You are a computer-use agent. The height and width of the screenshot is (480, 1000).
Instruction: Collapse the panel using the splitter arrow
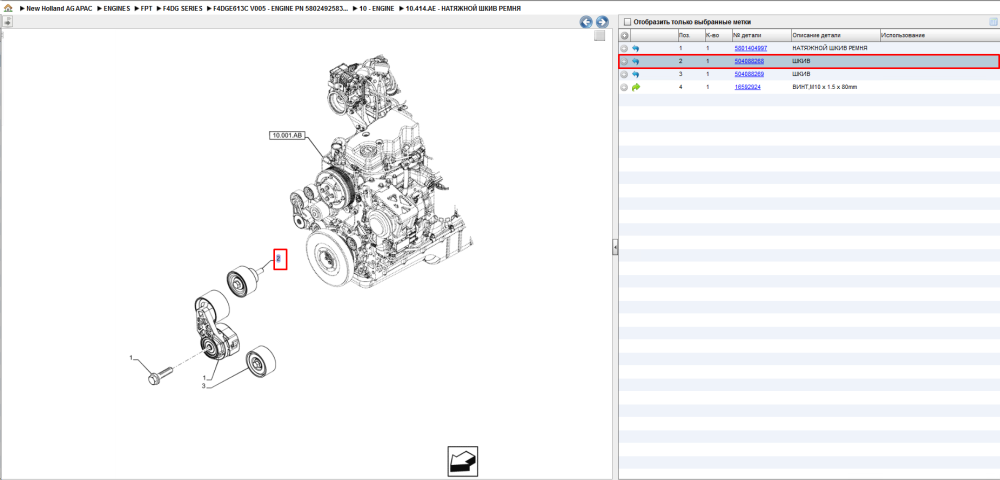[x=615, y=247]
